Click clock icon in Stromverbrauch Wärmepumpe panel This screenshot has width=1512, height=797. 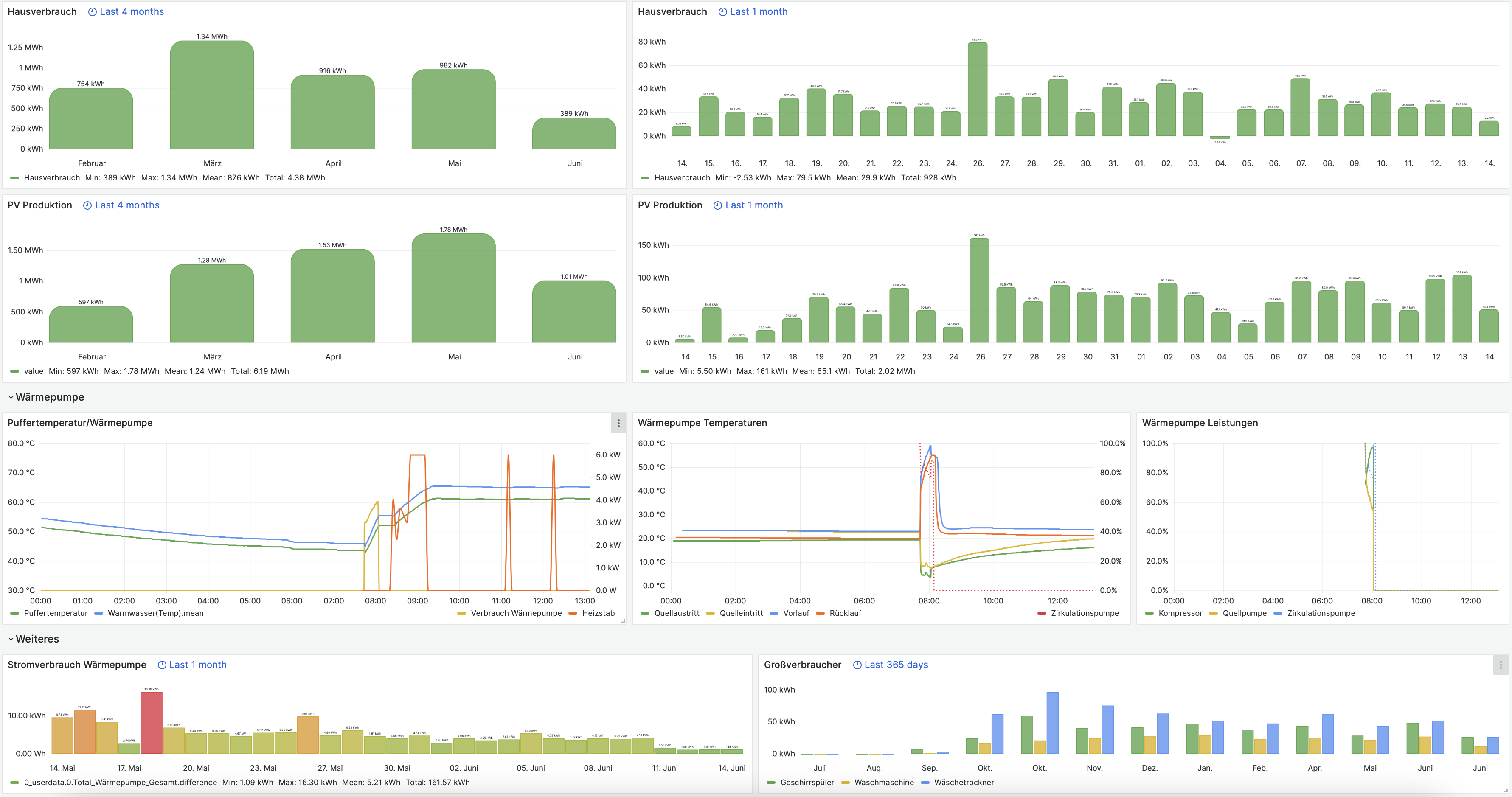point(162,665)
